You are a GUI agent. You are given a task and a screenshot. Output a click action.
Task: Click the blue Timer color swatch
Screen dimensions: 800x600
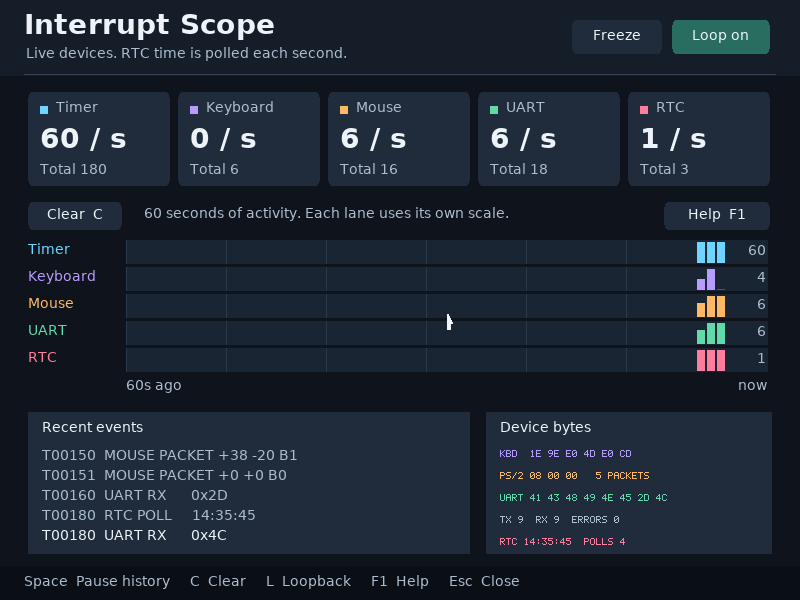click(44, 110)
